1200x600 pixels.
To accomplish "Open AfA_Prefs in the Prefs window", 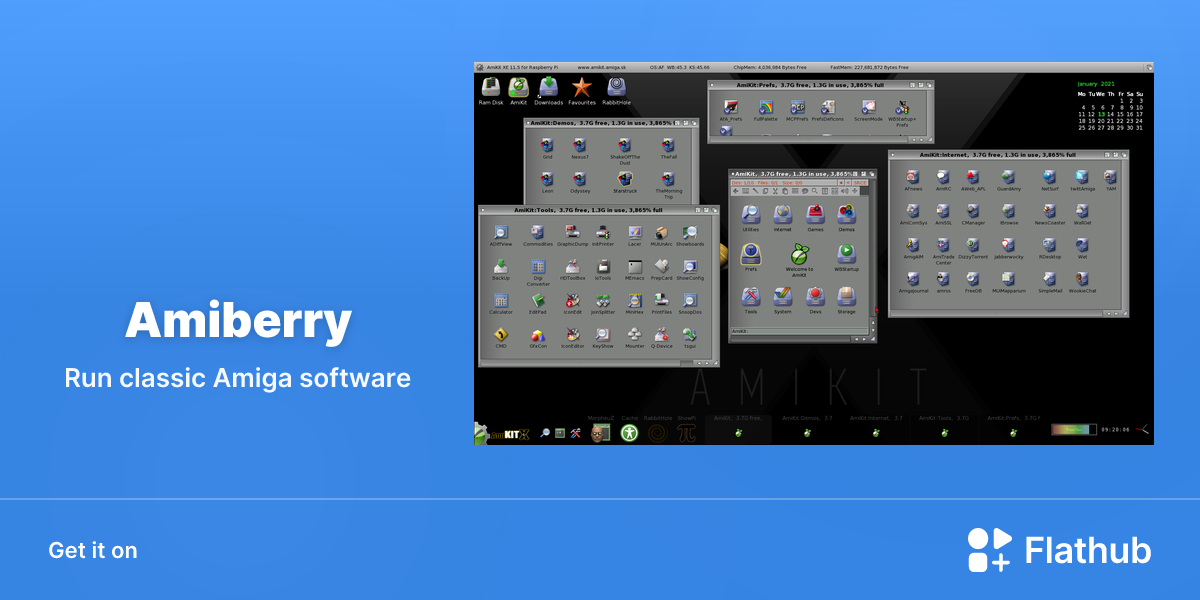I will (x=732, y=109).
